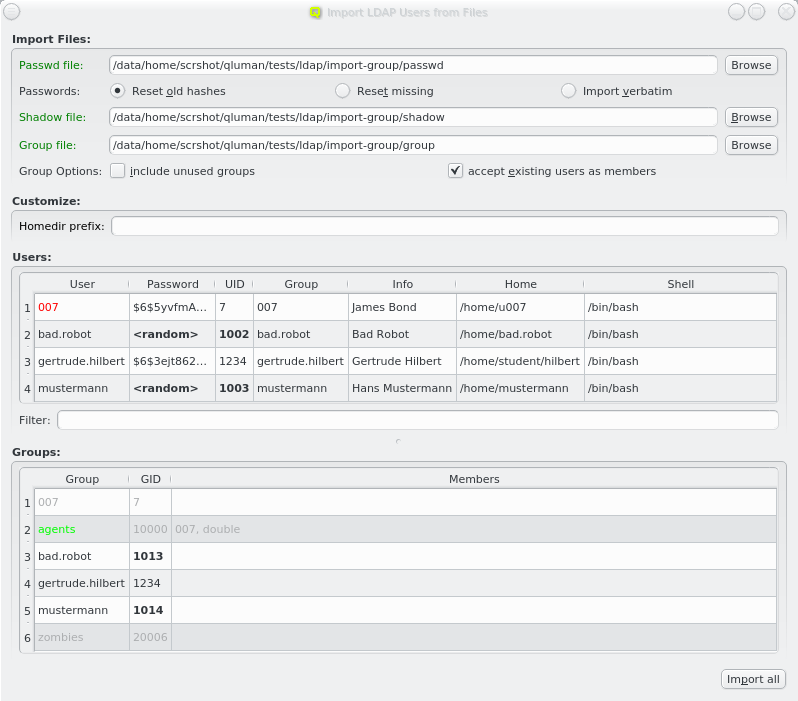The image size is (798, 701).
Task: Select groups table row header 5
Action: 27,610
